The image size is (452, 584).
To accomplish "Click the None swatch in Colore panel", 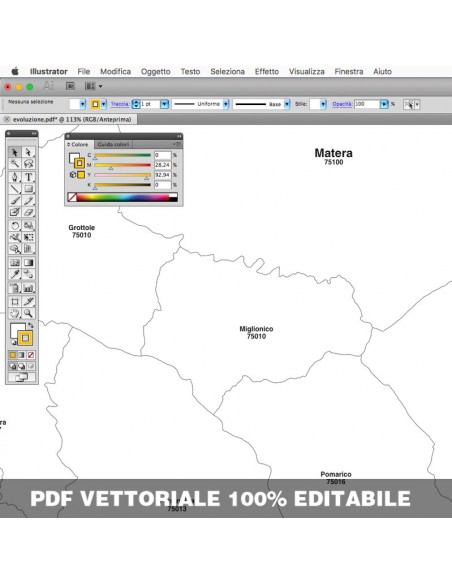I will (x=72, y=197).
